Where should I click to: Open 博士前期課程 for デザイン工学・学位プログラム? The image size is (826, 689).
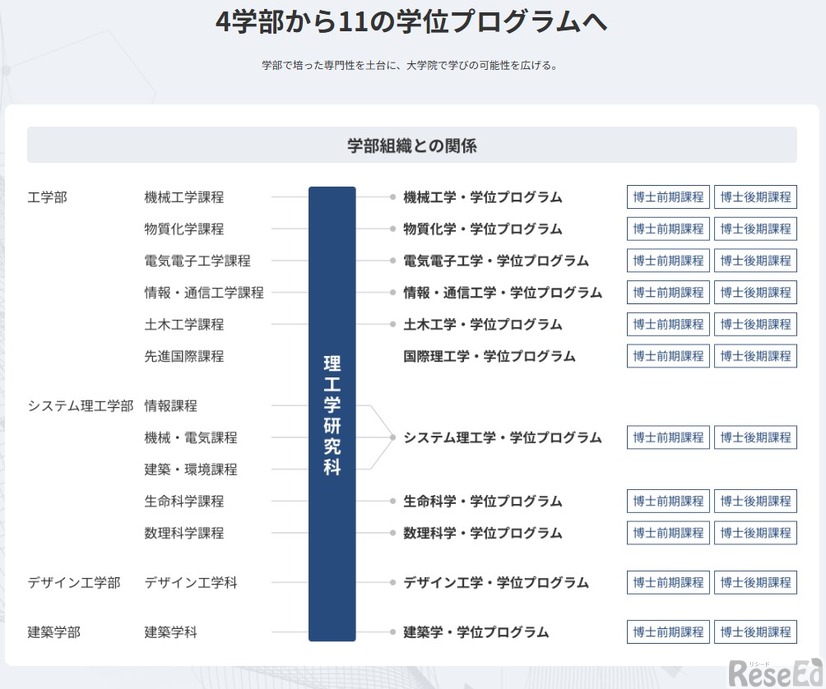click(668, 582)
